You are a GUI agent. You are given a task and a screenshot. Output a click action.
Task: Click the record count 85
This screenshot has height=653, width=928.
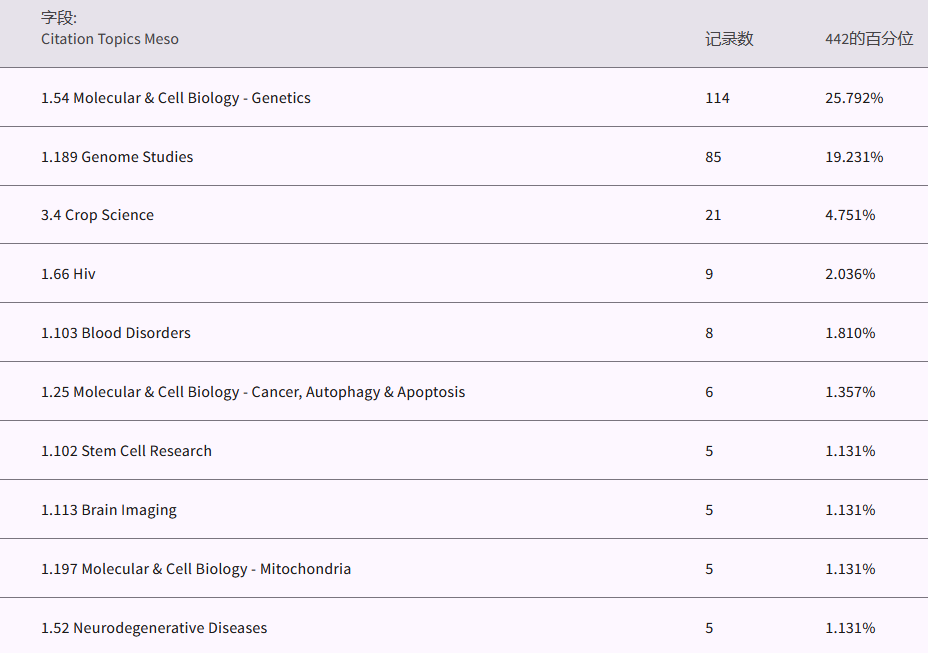[713, 157]
